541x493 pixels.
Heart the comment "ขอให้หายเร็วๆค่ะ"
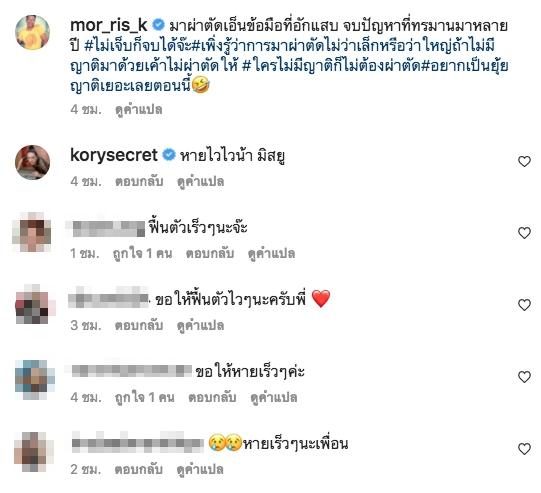click(524, 377)
